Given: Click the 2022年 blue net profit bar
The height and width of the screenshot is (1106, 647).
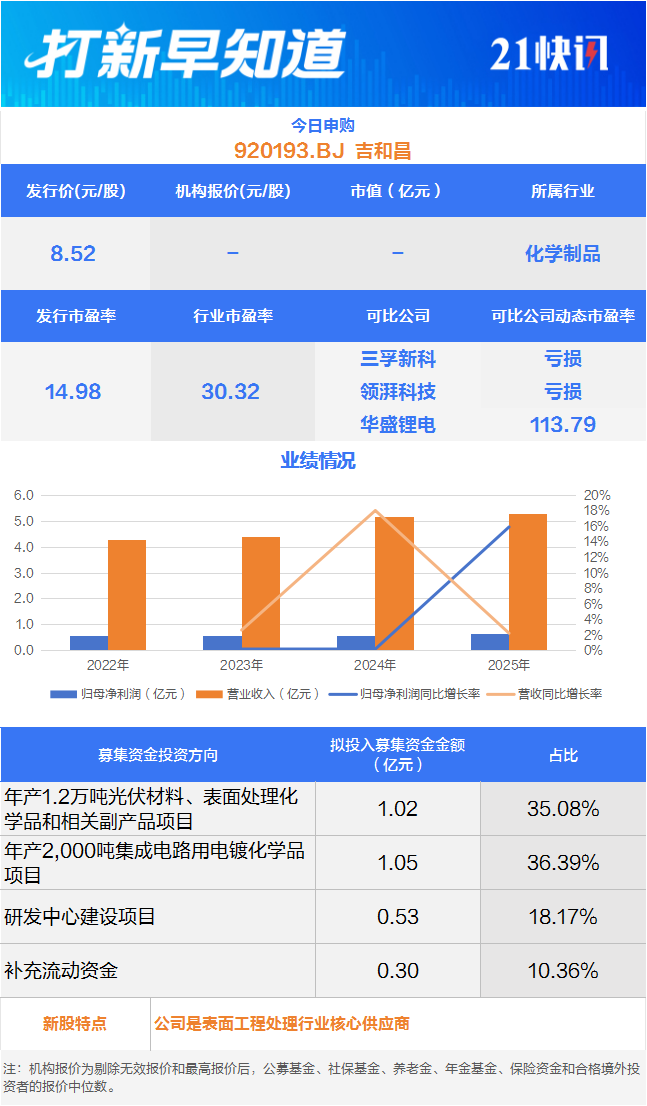Looking at the screenshot, I should click(x=89, y=643).
